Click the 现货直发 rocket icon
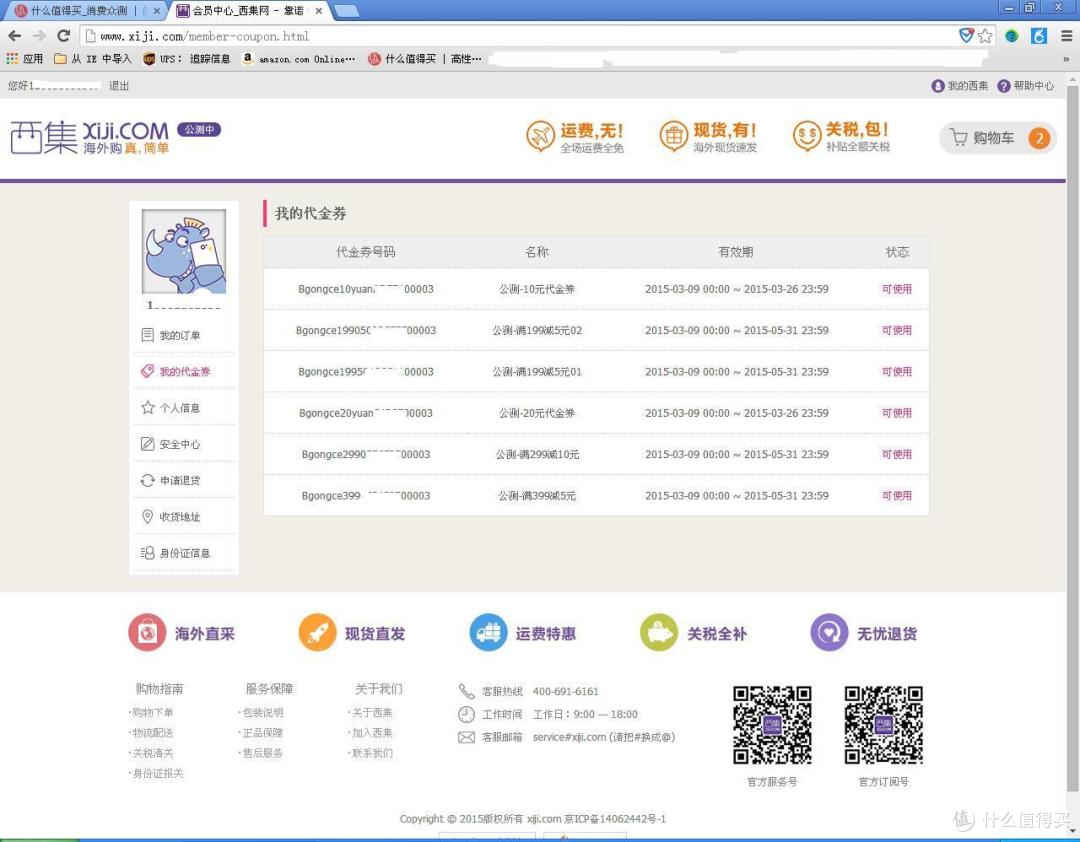Viewport: 1080px width, 842px height. coord(318,632)
